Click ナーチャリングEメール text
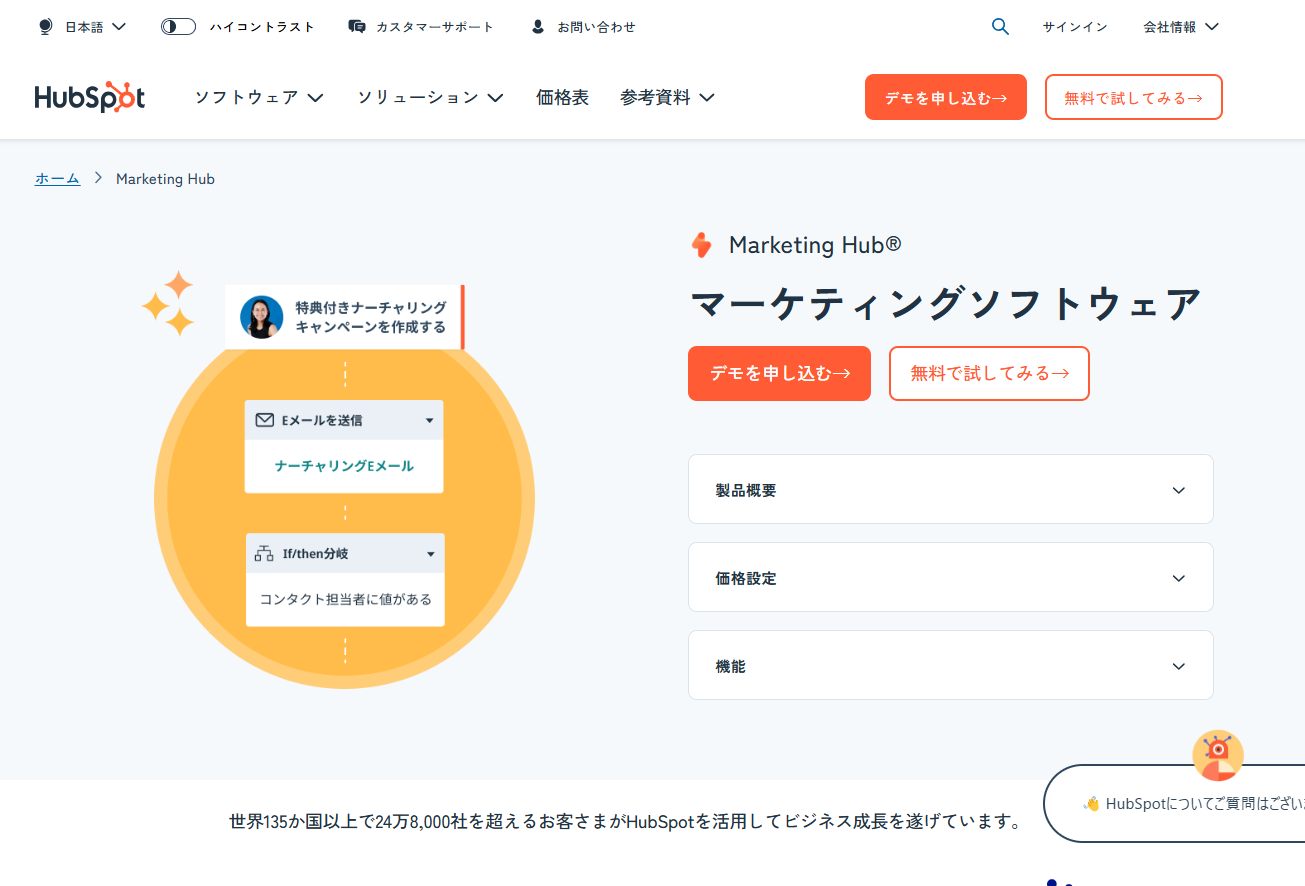Viewport: 1305px width, 886px height. (344, 466)
